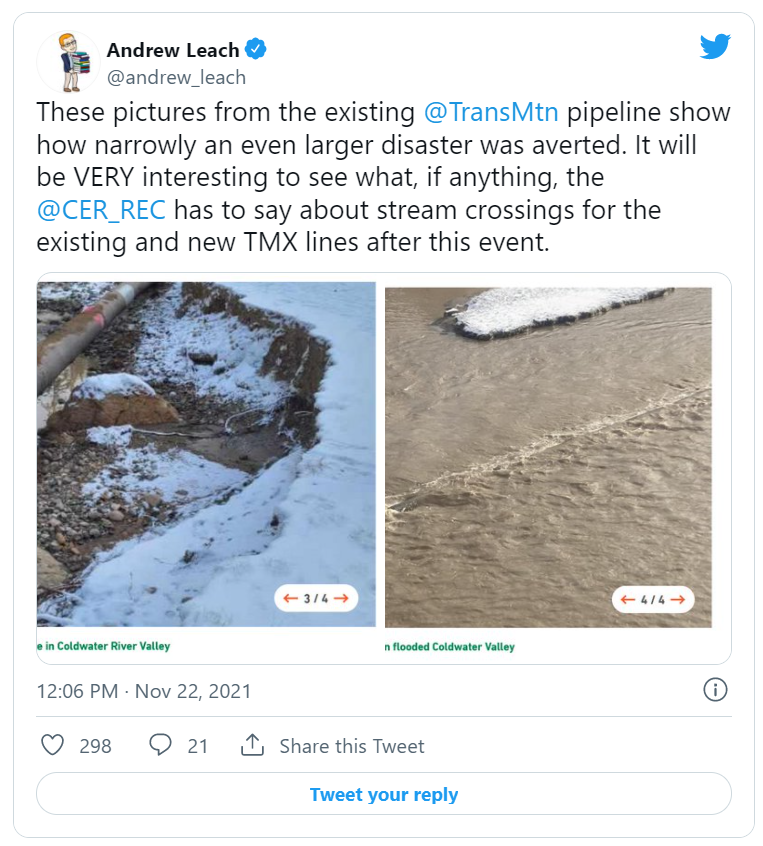Click the Twitter bird logo
This screenshot has width=763, height=846.
click(x=716, y=47)
